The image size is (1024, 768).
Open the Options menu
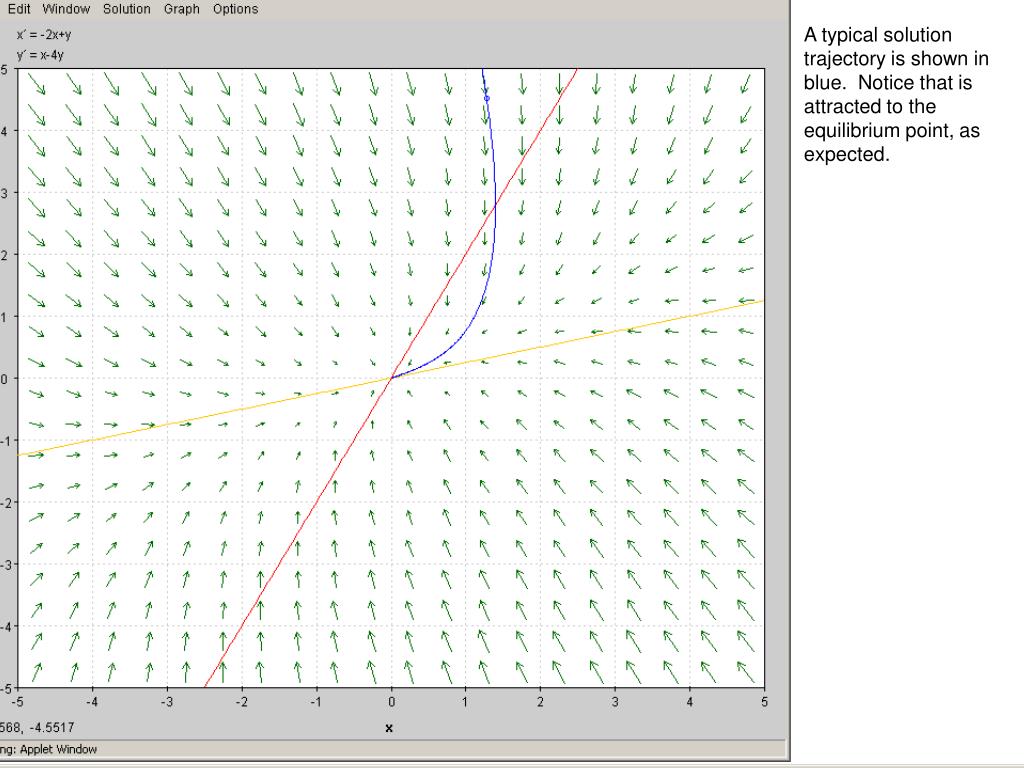(x=235, y=9)
